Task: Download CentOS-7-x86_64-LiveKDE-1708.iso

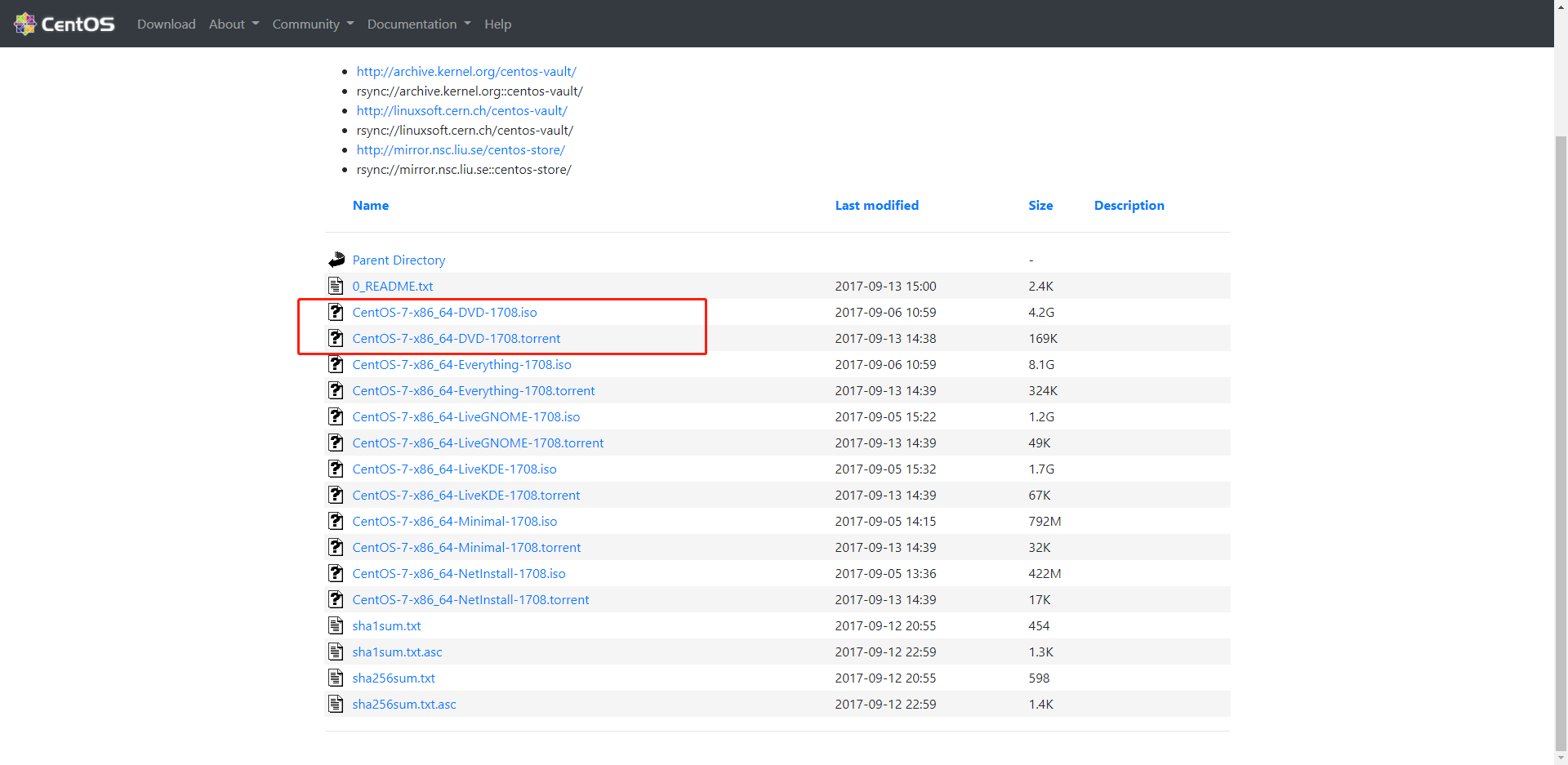Action: pos(455,469)
